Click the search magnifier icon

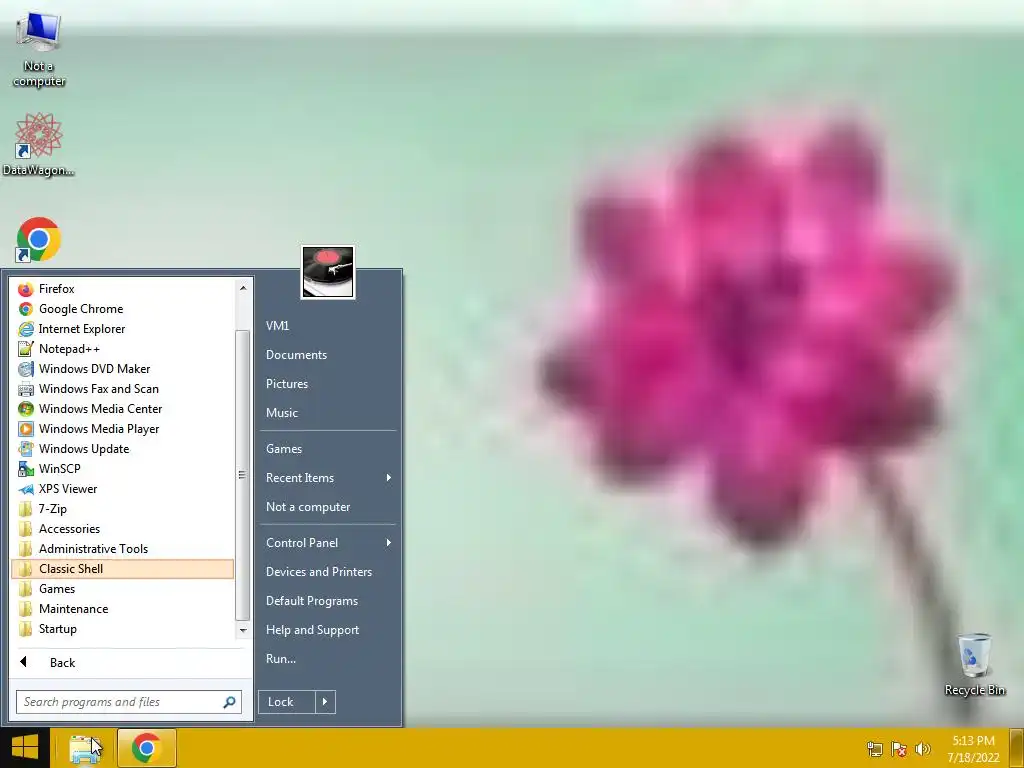229,702
